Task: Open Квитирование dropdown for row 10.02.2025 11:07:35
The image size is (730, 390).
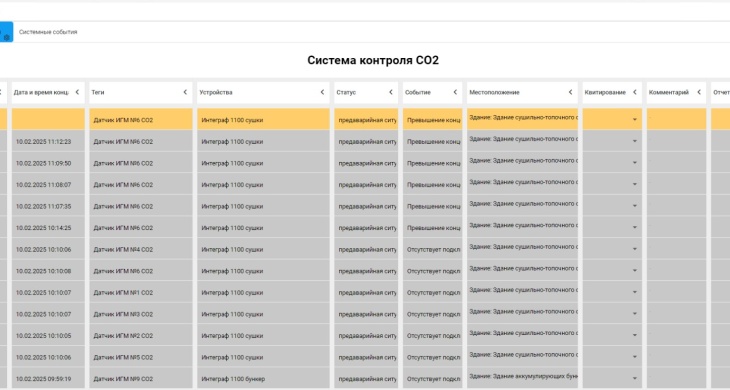Action: pos(634,206)
